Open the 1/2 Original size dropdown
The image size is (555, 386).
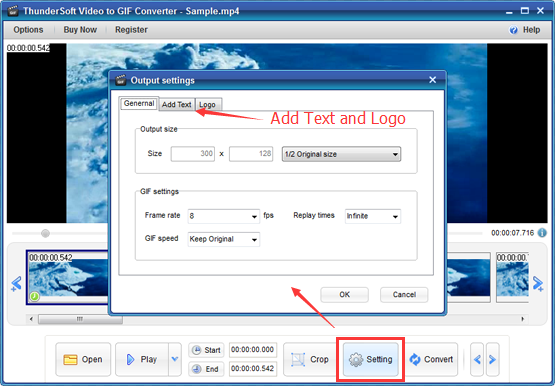pos(341,154)
